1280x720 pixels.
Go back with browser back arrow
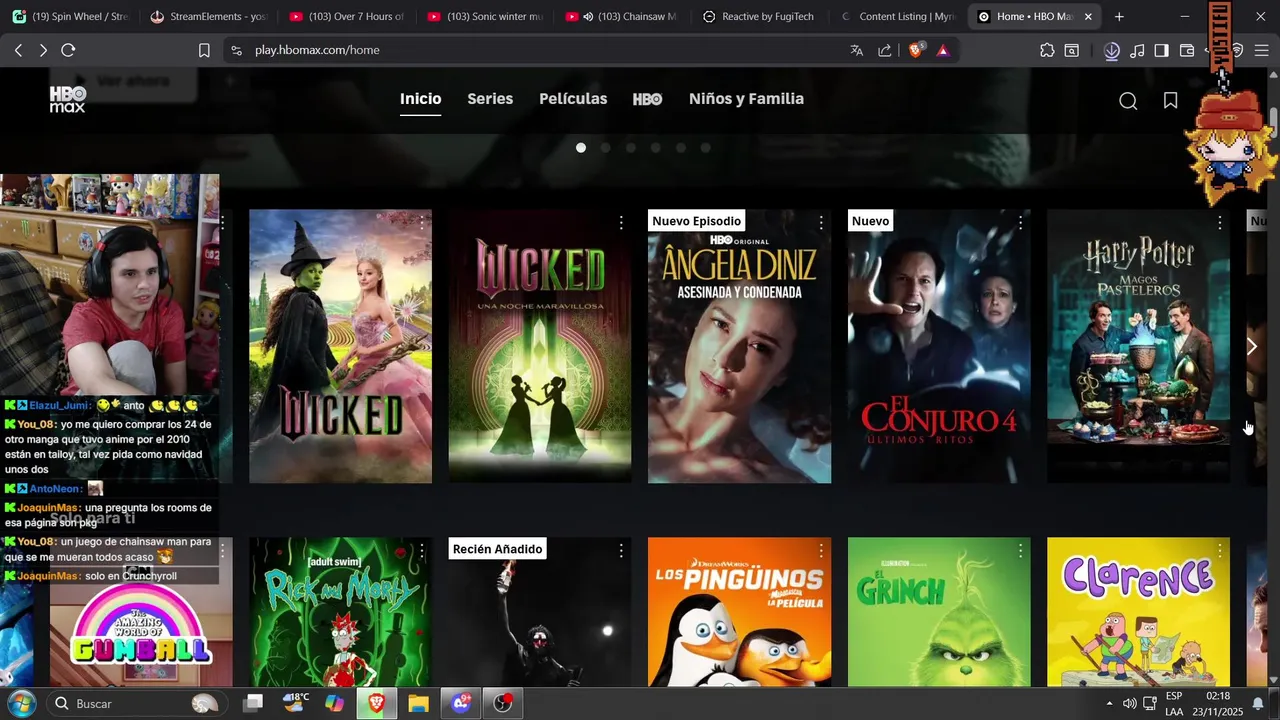[x=18, y=50]
